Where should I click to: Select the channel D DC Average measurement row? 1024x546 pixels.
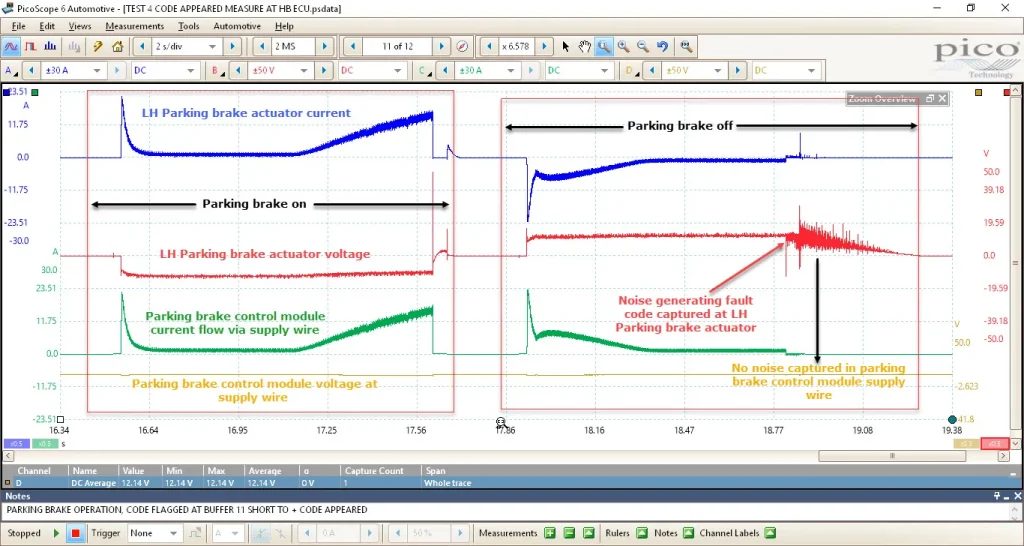click(512, 483)
